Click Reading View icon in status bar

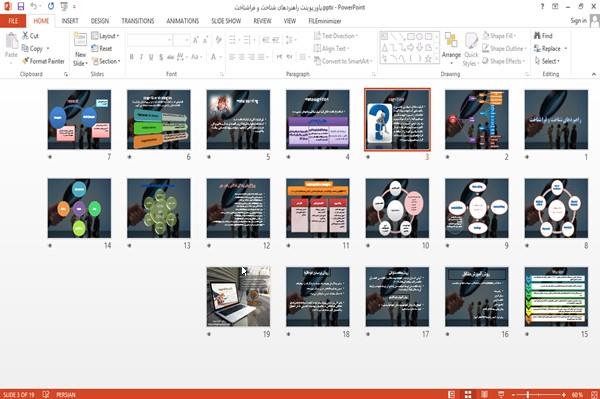coord(484,394)
